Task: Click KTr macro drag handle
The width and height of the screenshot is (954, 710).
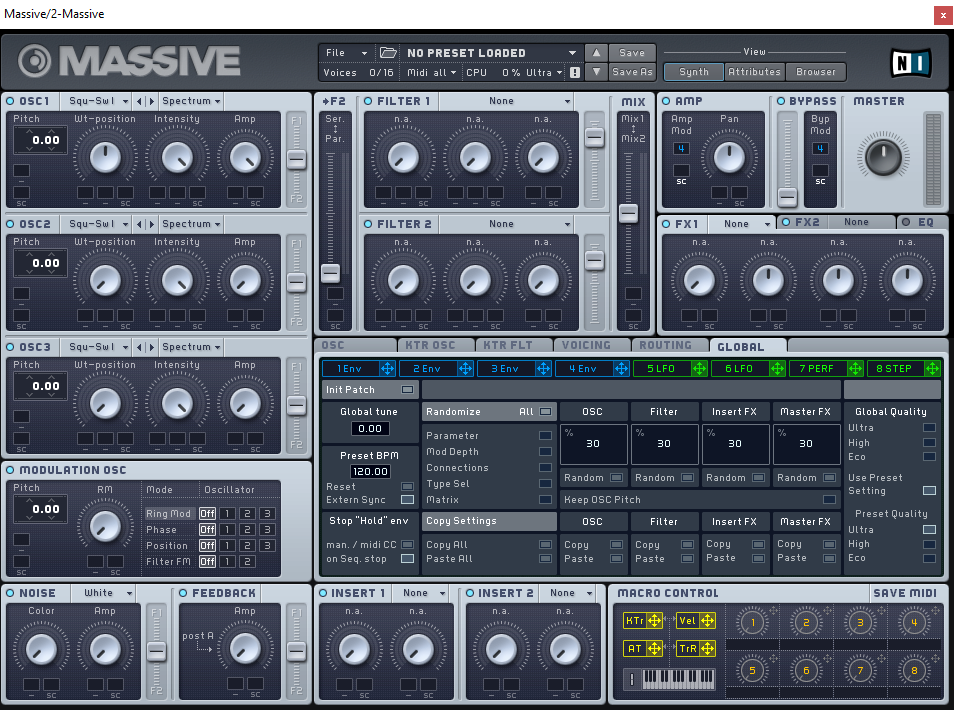Action: [x=654, y=621]
